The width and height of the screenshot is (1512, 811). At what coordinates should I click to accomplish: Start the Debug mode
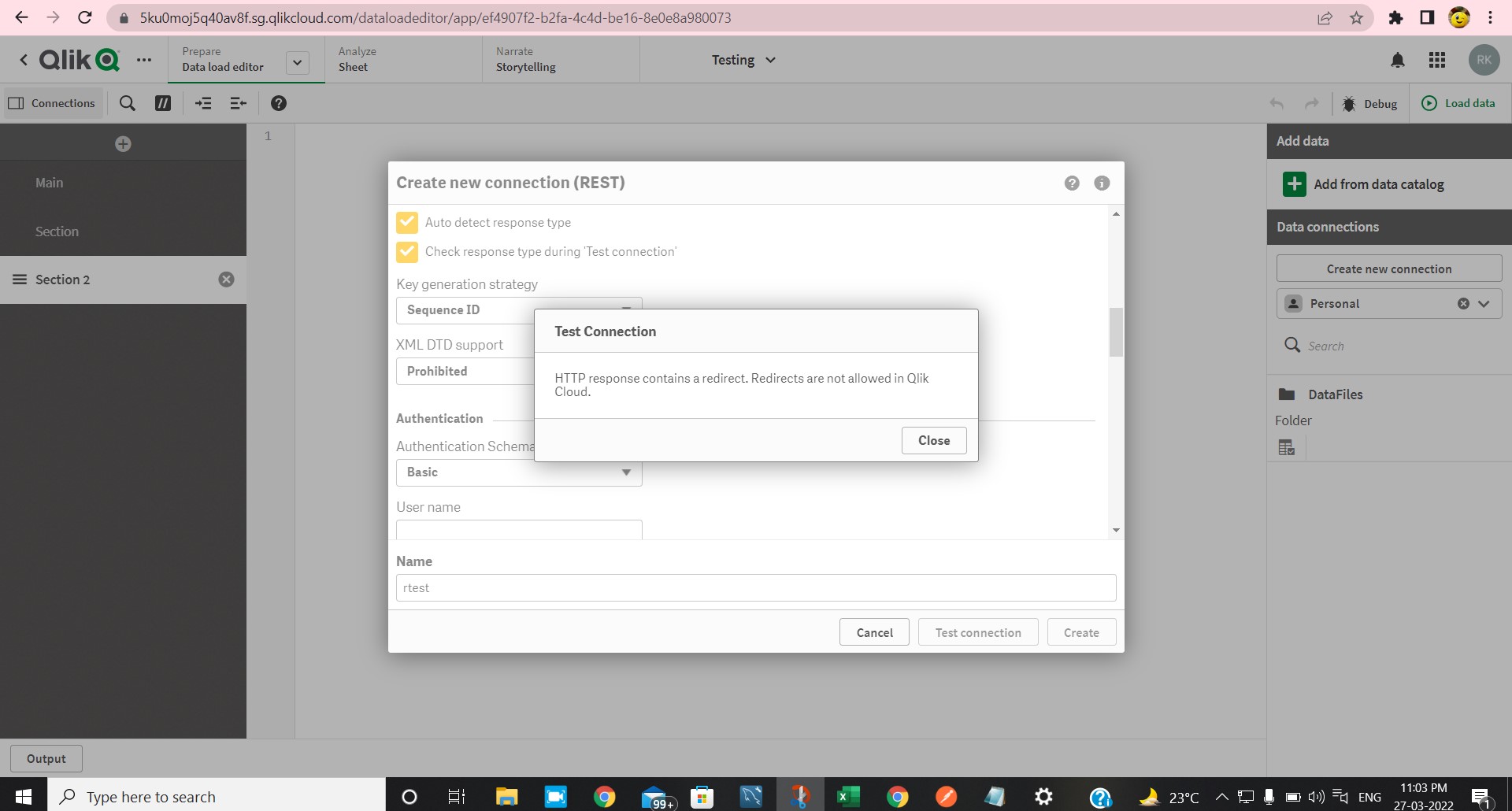coord(1369,103)
